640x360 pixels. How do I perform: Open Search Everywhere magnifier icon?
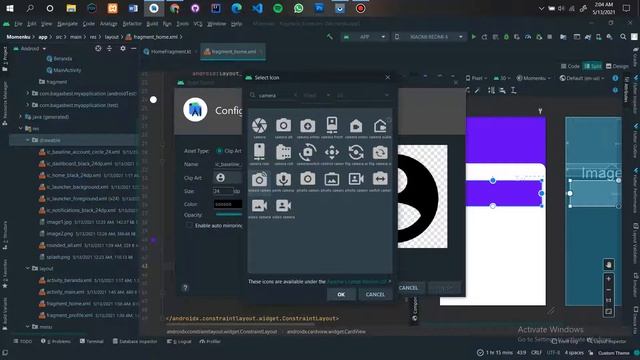point(623,37)
